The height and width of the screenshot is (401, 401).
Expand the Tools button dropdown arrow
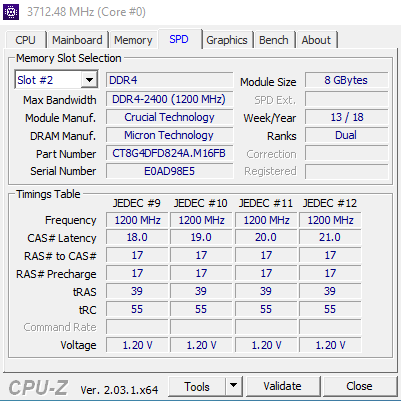pos(234,386)
